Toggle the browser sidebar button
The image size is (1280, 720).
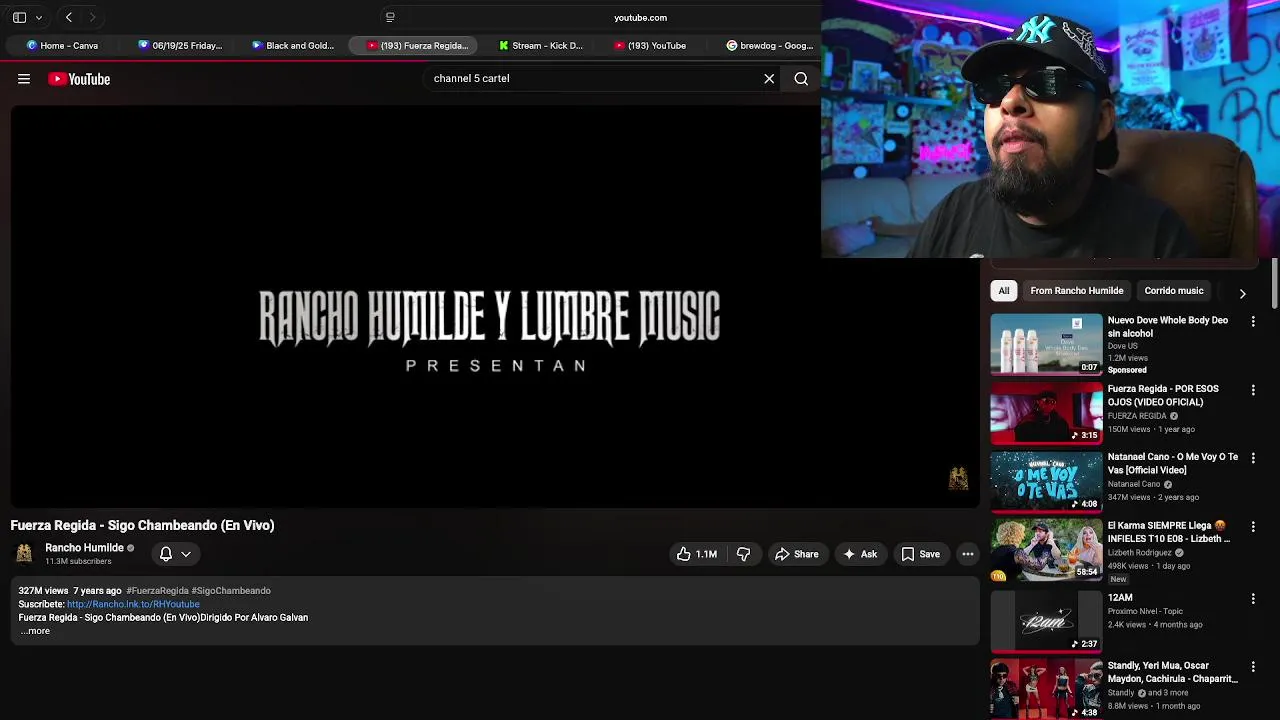click(19, 17)
